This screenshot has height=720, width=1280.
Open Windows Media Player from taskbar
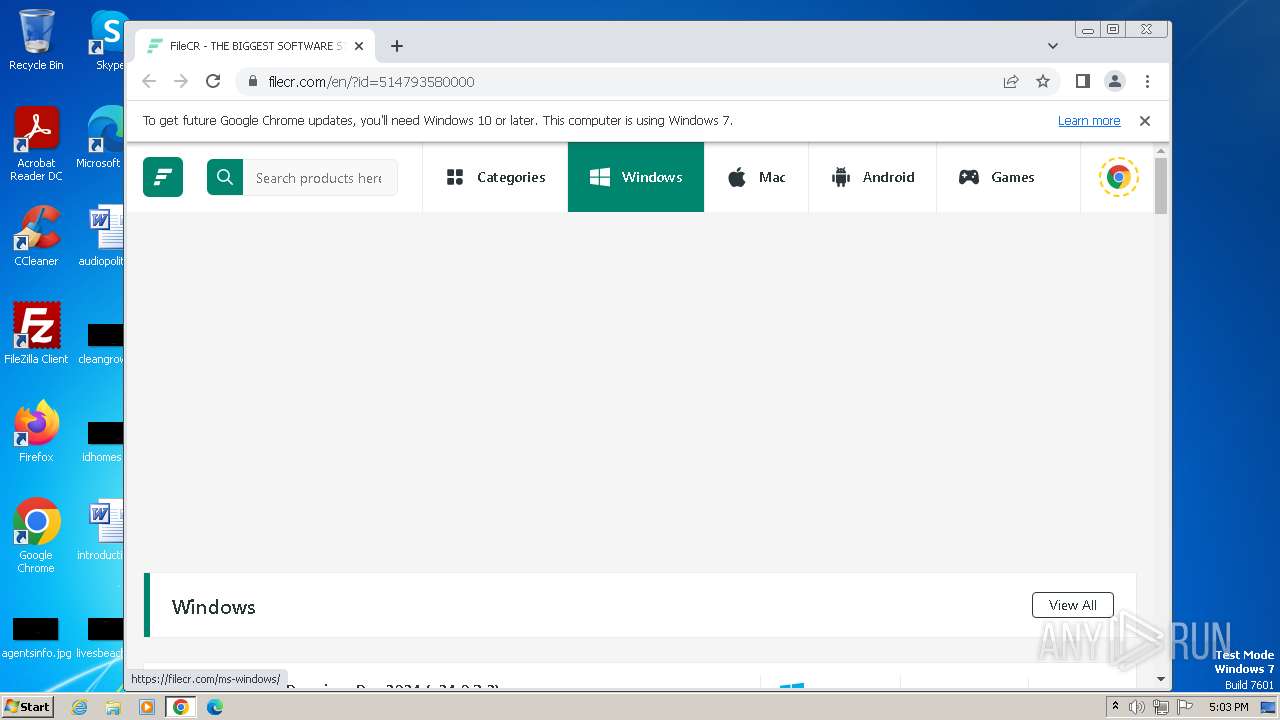click(x=147, y=707)
